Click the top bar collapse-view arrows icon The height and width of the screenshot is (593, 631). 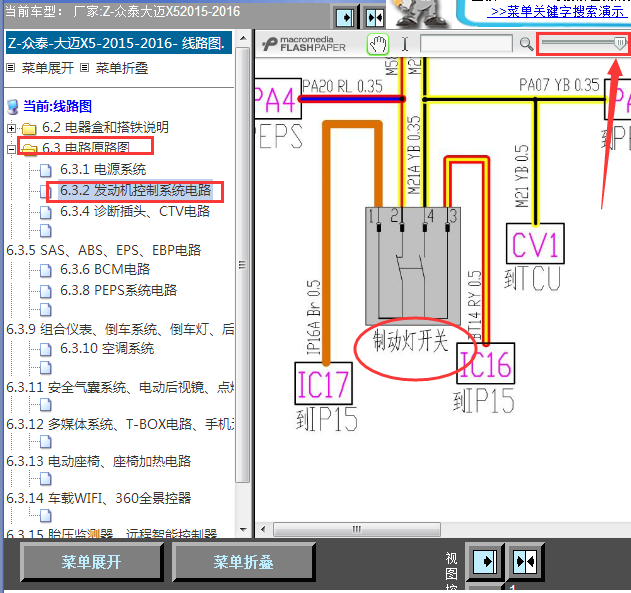pyautogui.click(x=375, y=18)
